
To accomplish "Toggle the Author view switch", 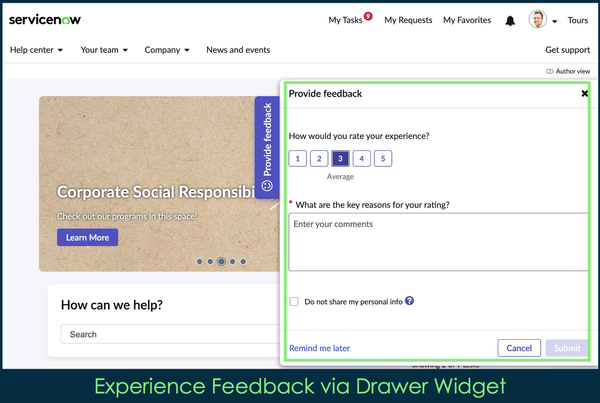I will (549, 71).
